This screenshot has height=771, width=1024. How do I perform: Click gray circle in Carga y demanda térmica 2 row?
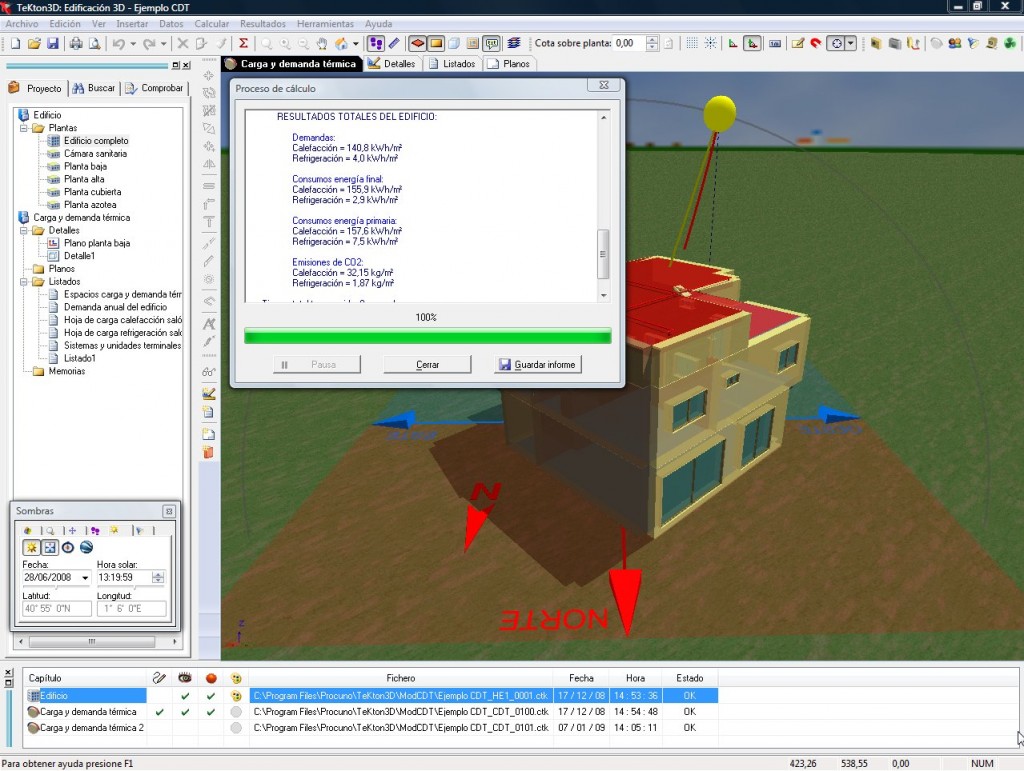click(x=236, y=728)
